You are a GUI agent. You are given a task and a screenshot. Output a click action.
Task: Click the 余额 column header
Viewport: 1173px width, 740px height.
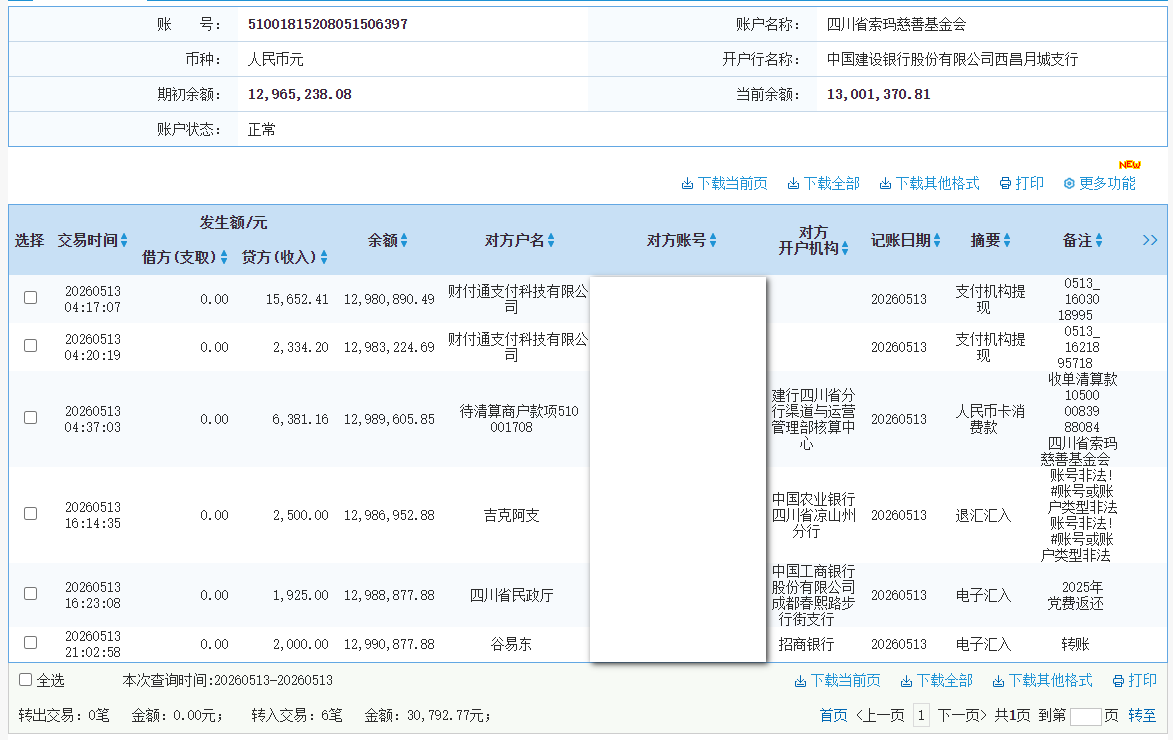(x=382, y=240)
